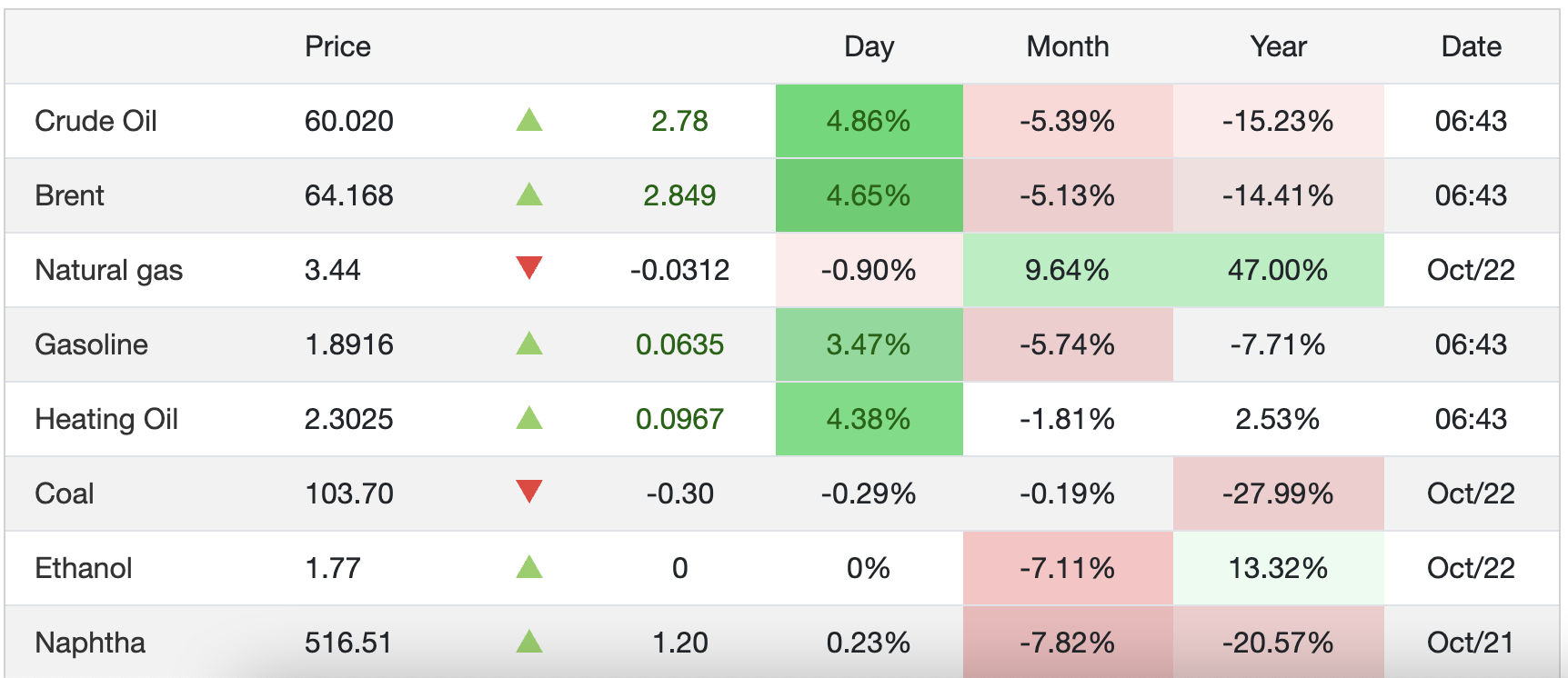1568x678 pixels.
Task: Open the Naphtha commodity link
Action: coord(90,643)
